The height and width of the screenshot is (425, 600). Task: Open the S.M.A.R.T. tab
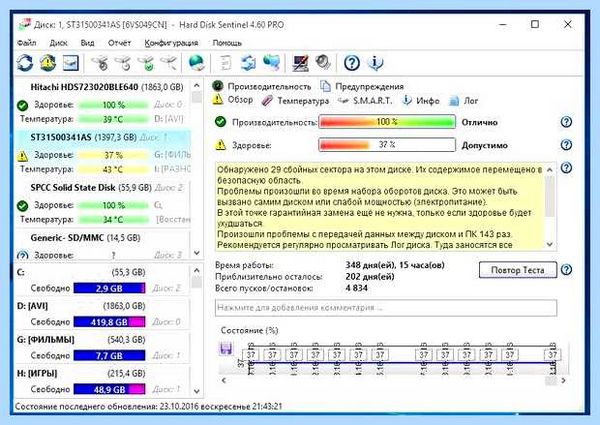365,101
